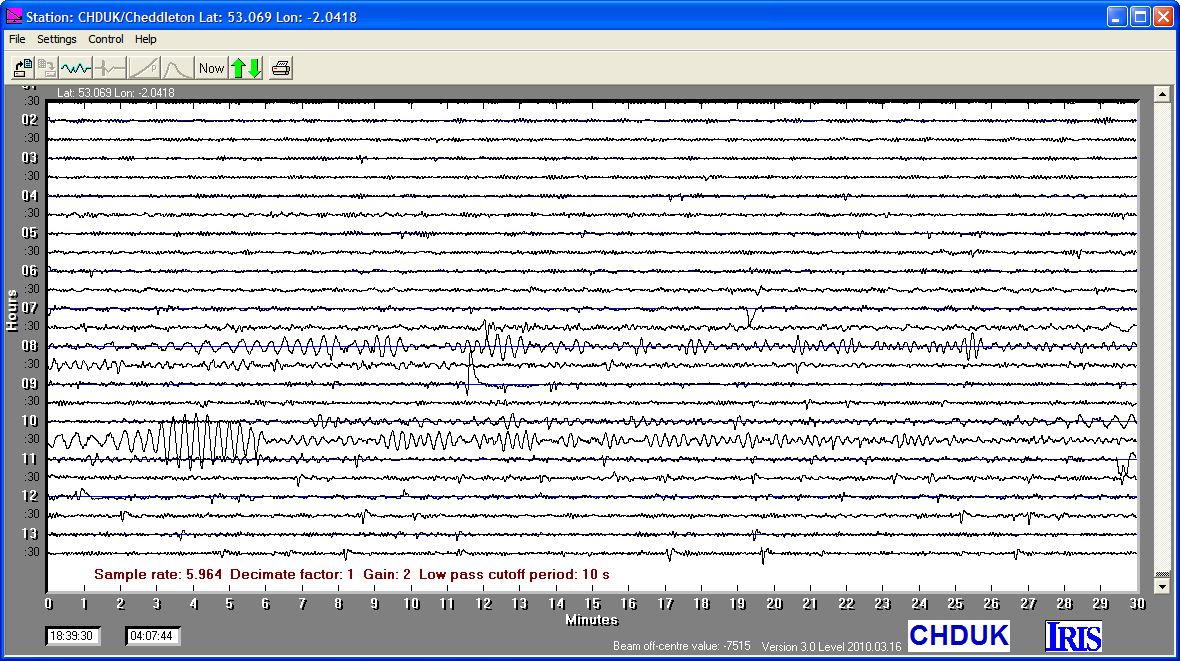Viewport: 1180px width, 661px height.
Task: Click the Now button in toolbar
Action: pyautogui.click(x=211, y=69)
